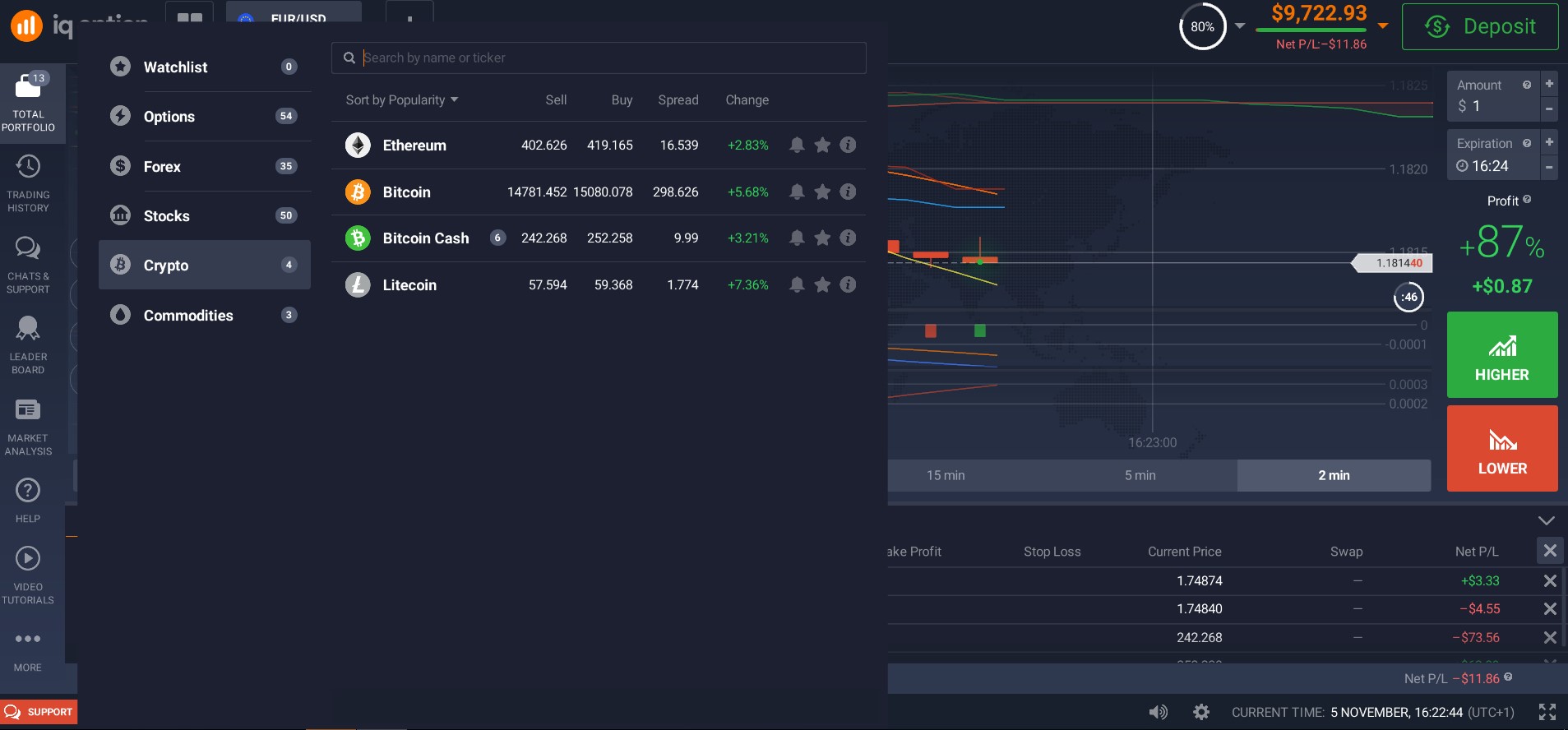The height and width of the screenshot is (730, 1568).
Task: Click the IQ Option logo icon
Action: click(x=25, y=25)
